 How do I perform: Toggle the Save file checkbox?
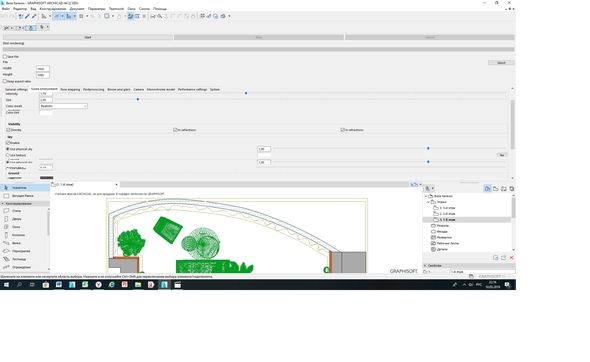5,56
